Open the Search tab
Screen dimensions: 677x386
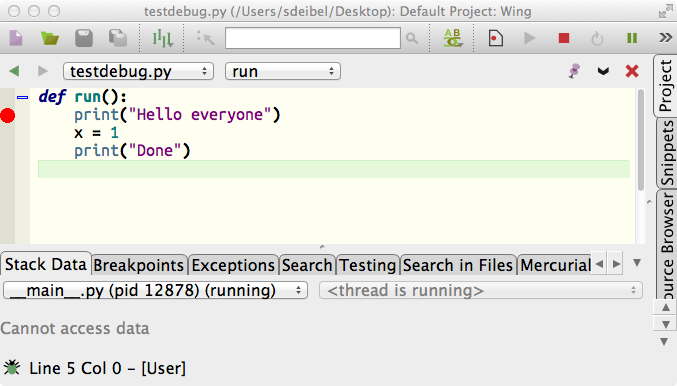pyautogui.click(x=307, y=265)
